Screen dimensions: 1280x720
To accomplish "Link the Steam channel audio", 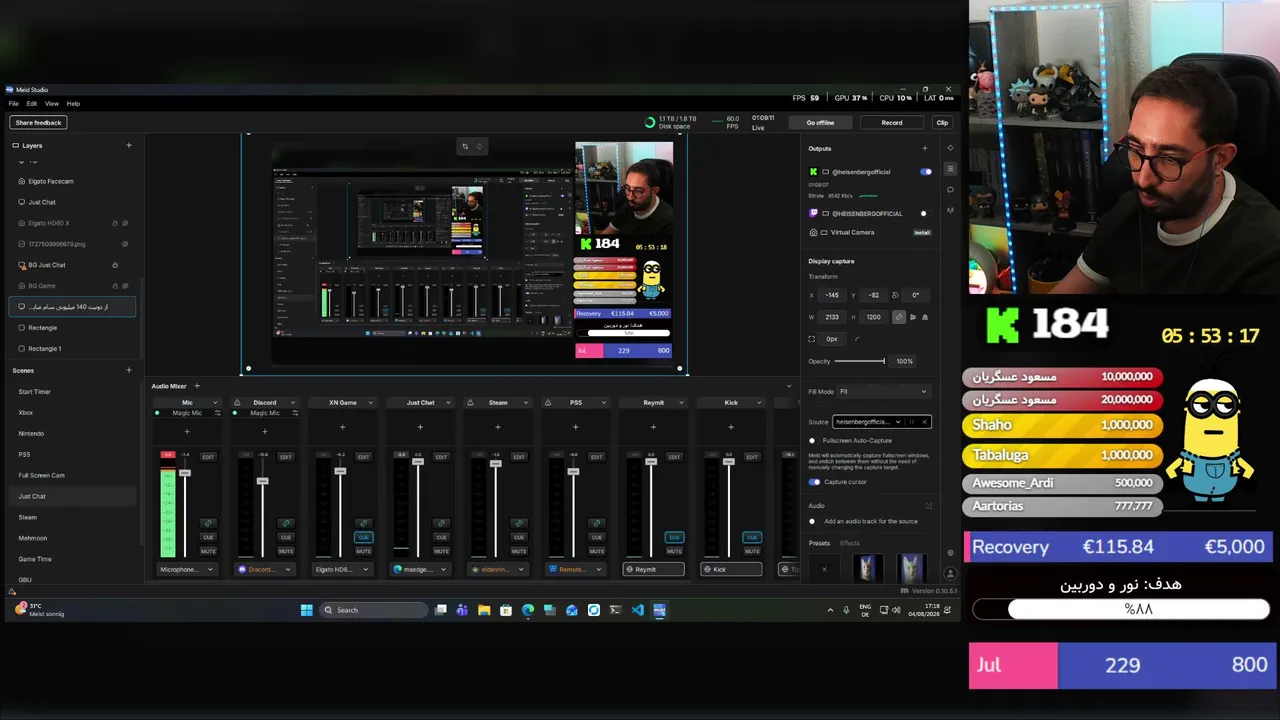I will (519, 523).
